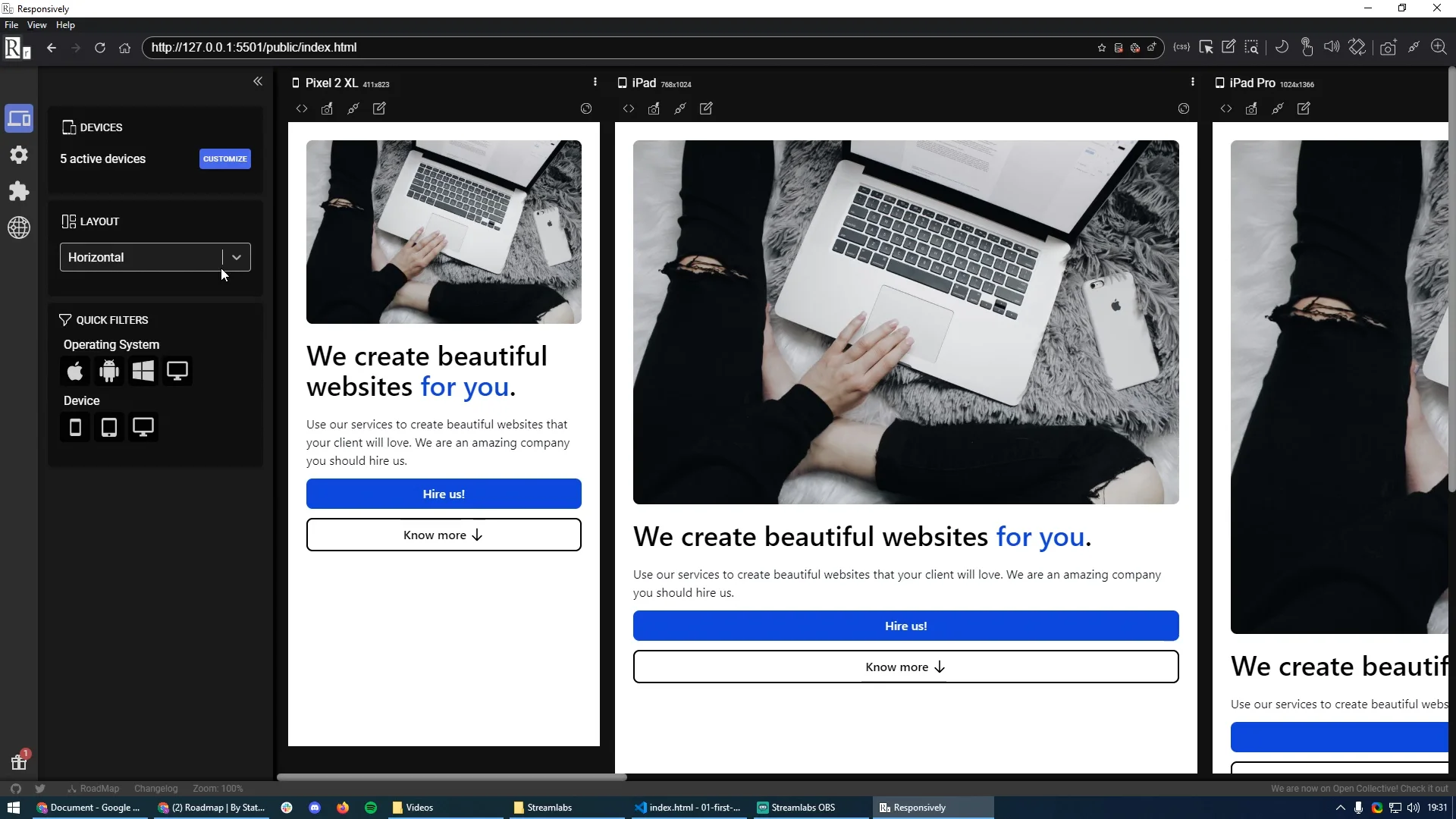Screen dimensions: 1456x819
Task: Open the network globe icon in sidebar
Action: 19,227
